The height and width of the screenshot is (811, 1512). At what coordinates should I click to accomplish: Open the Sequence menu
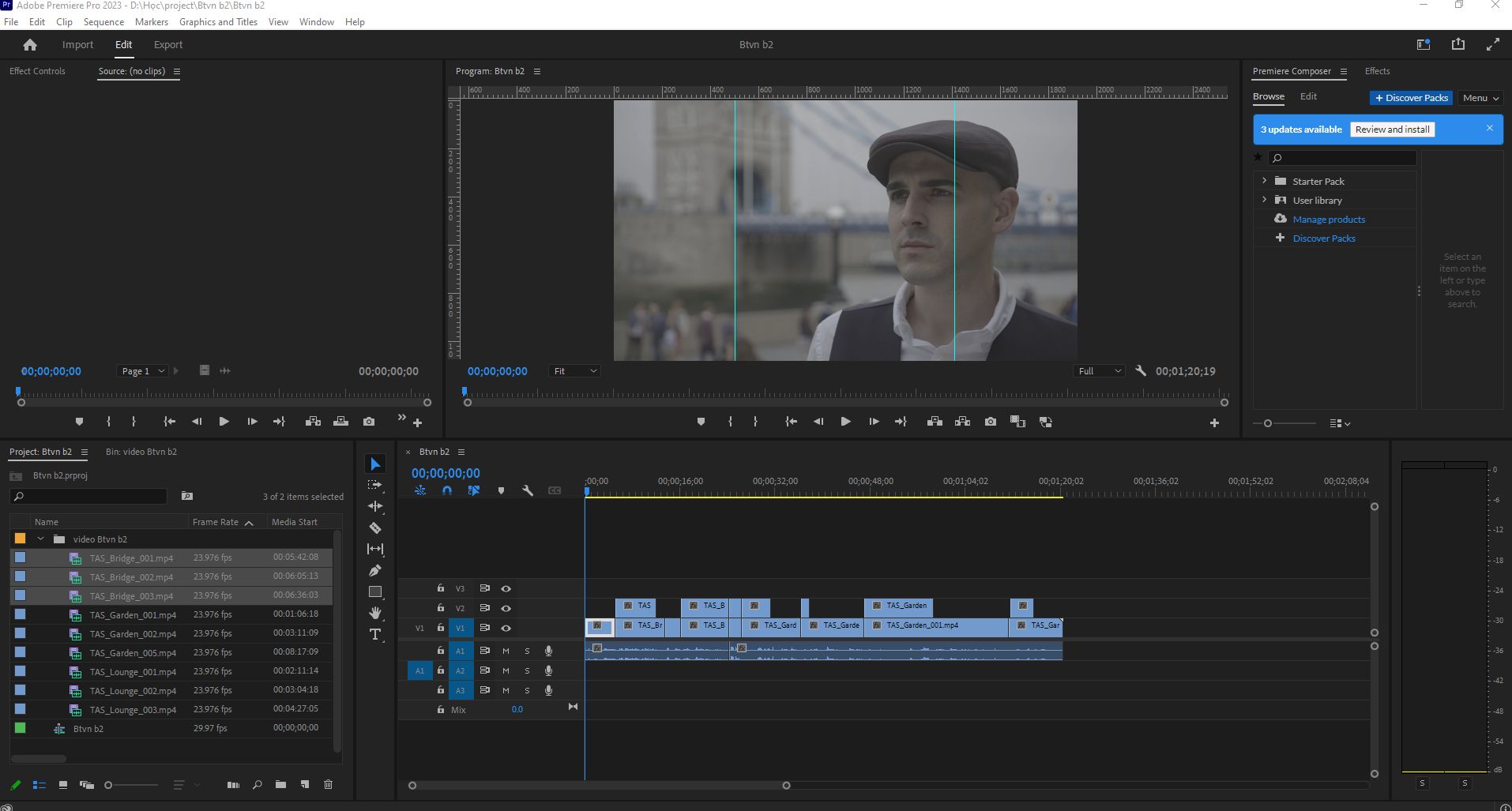click(103, 22)
